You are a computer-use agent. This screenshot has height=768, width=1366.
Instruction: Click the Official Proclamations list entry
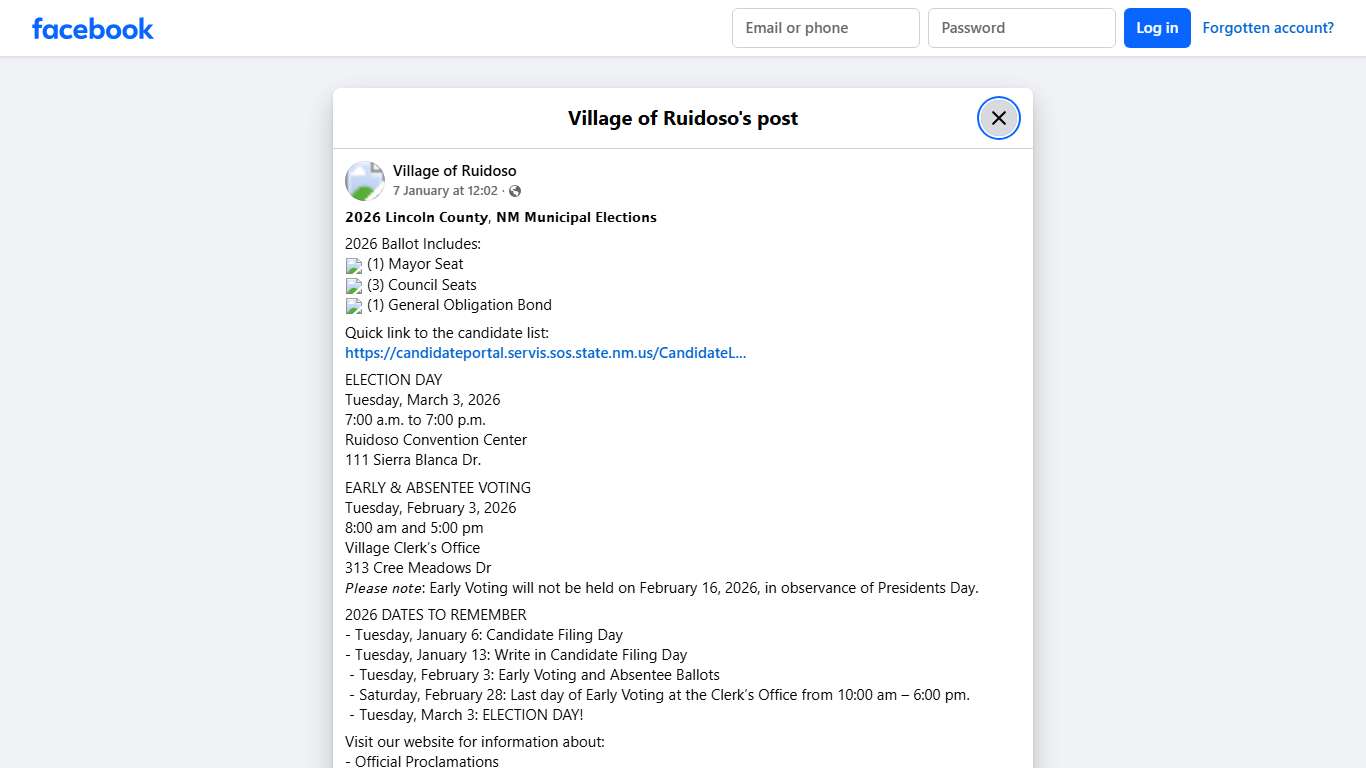(x=421, y=761)
